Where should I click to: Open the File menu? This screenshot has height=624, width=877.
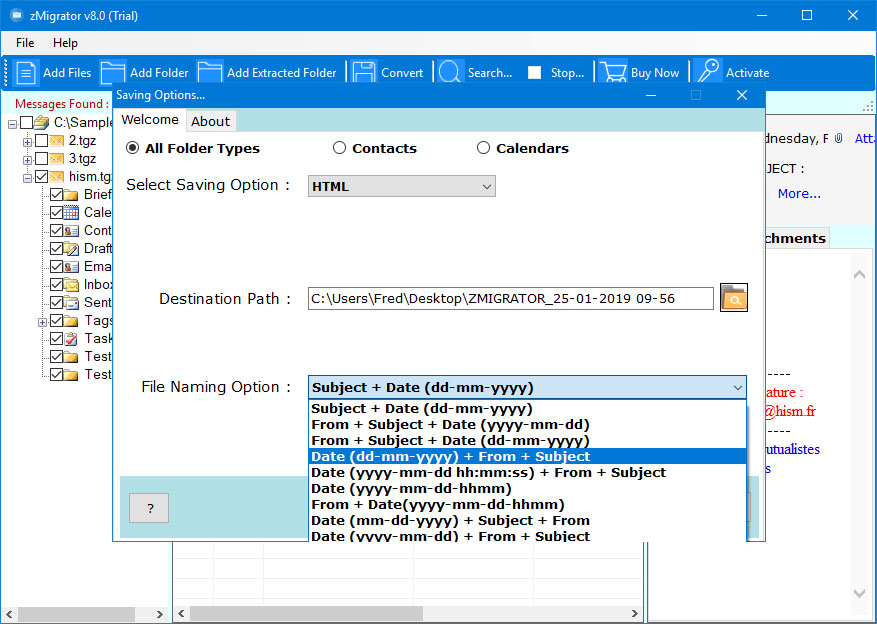click(25, 42)
